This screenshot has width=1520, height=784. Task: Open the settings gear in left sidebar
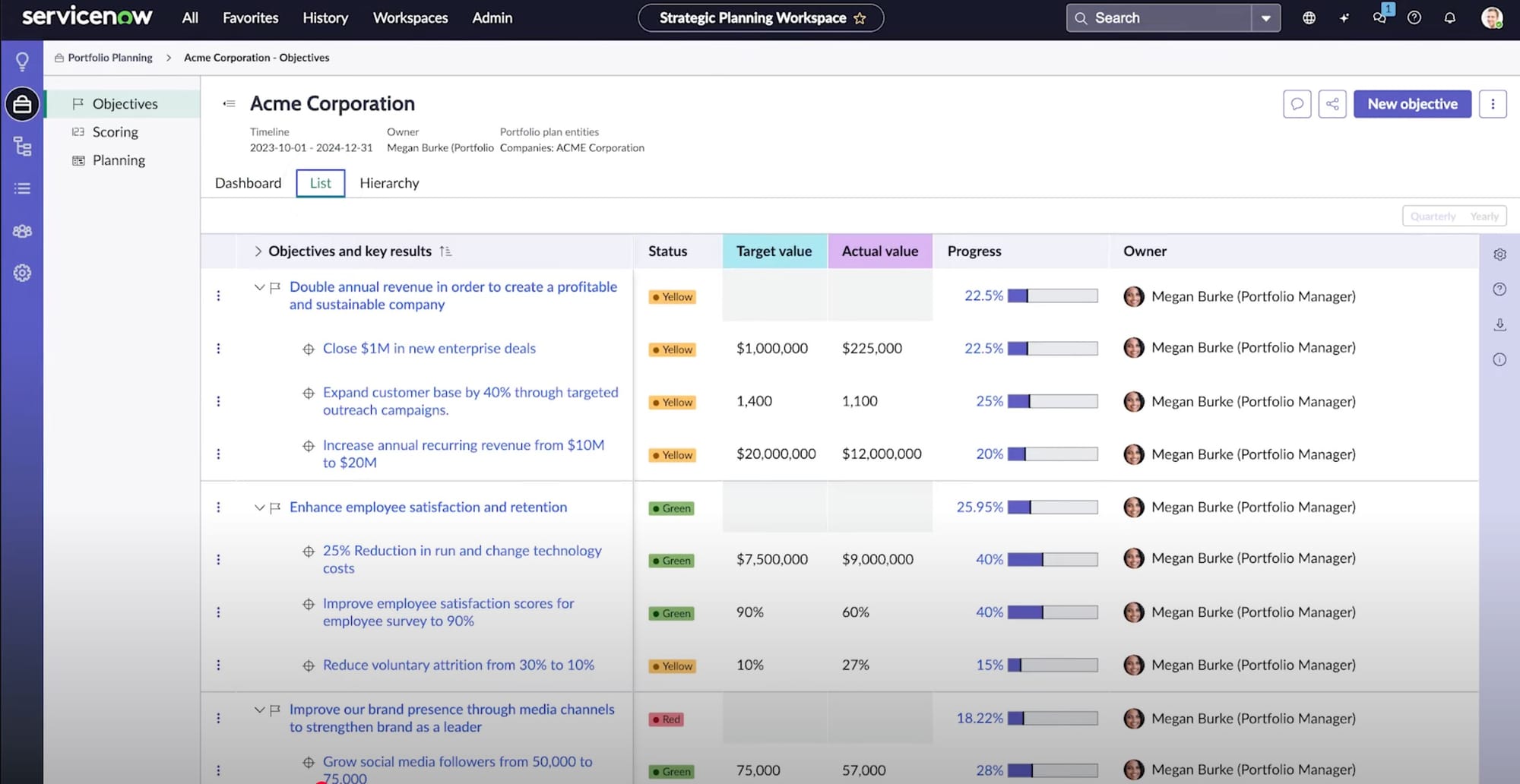(22, 273)
